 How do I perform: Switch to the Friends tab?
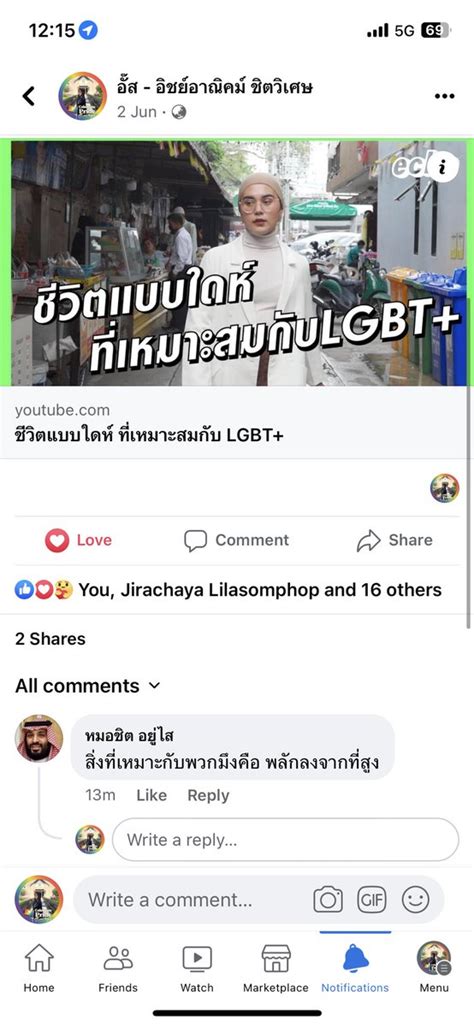118,968
